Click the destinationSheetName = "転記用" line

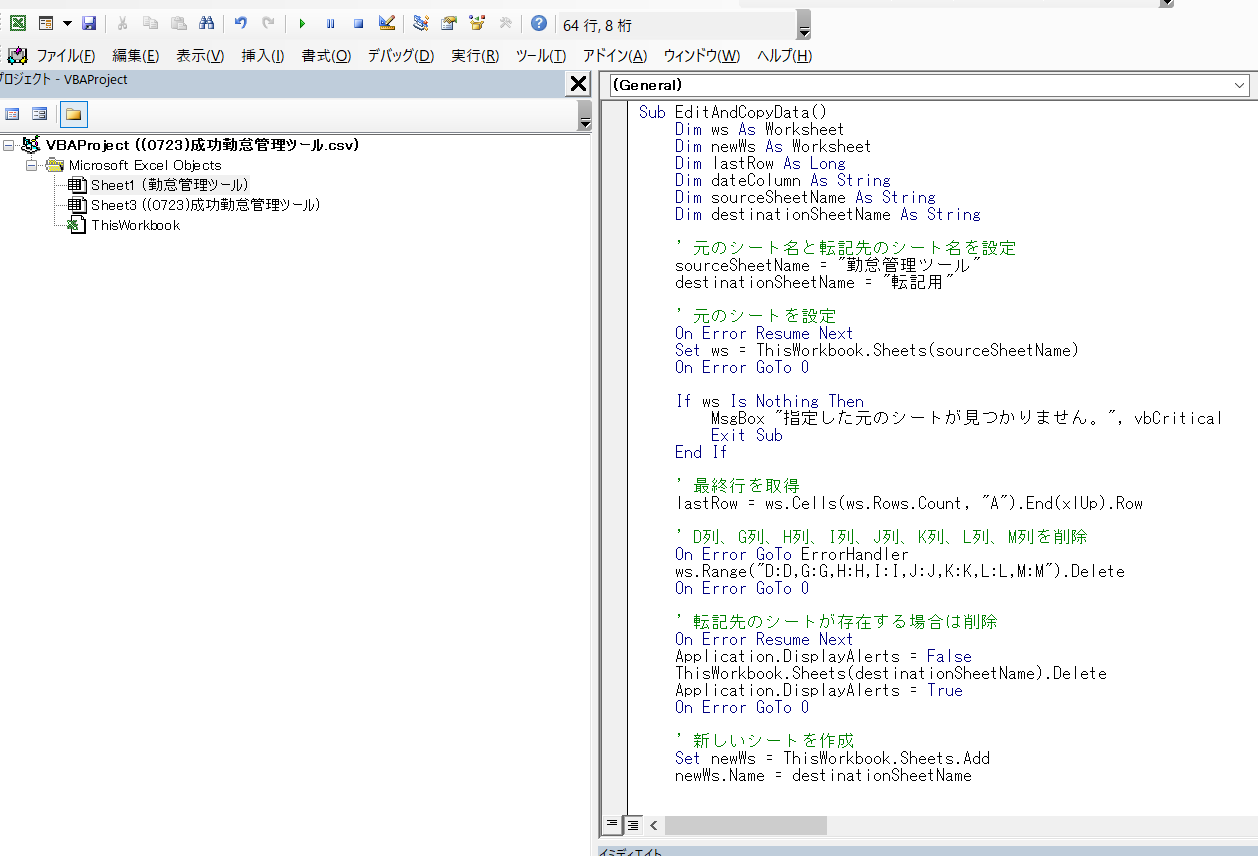click(815, 282)
